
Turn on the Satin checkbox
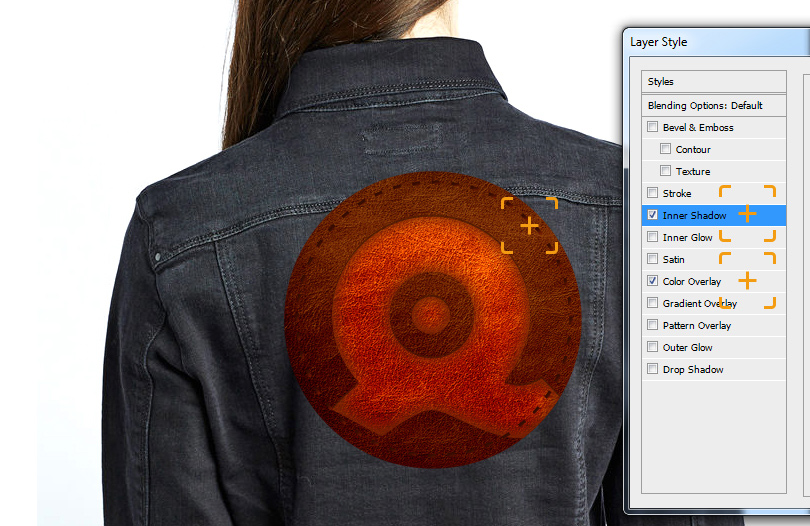[652, 258]
